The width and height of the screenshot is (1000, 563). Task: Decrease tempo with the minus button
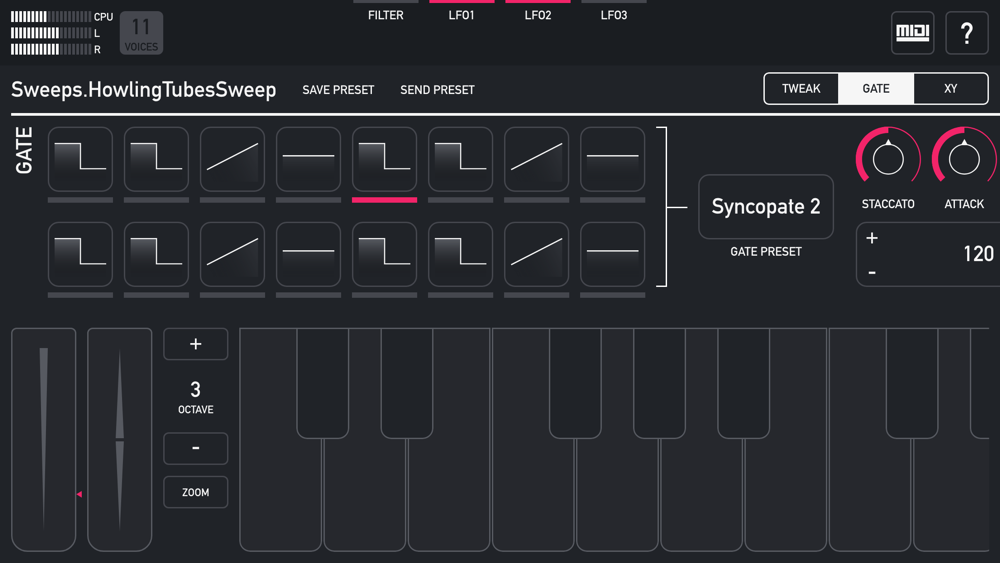point(872,273)
